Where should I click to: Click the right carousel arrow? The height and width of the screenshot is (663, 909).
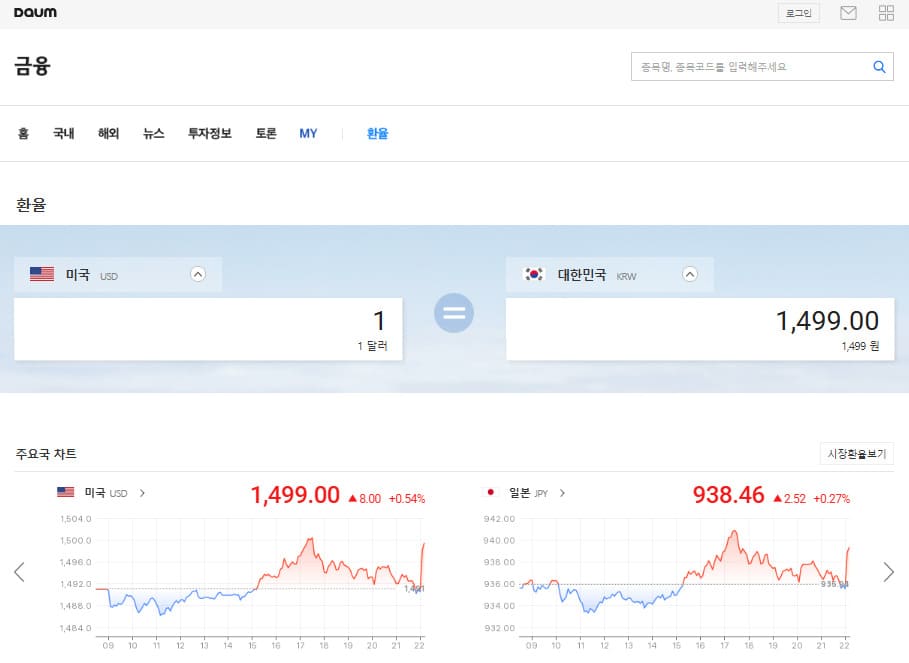[x=888, y=571]
